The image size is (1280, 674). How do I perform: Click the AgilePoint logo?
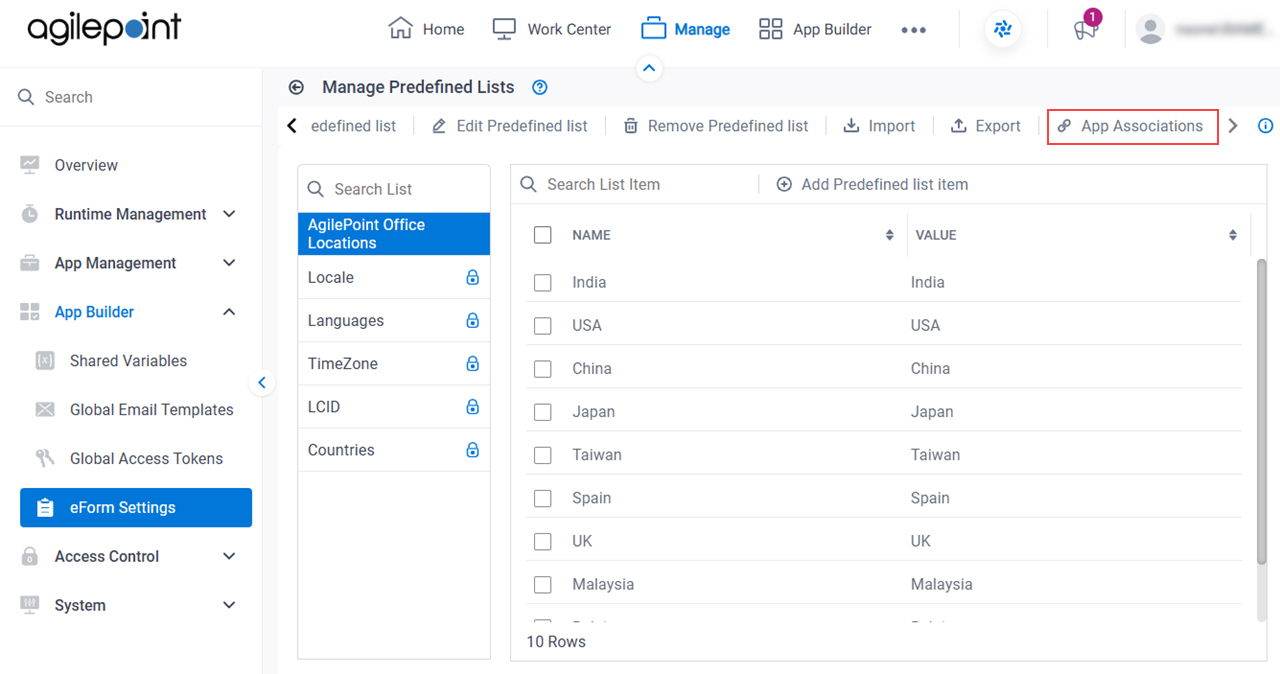point(104,29)
